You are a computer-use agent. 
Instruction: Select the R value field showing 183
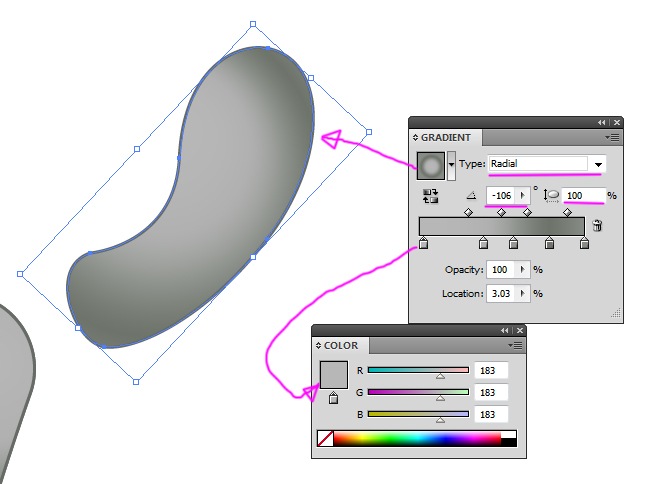click(x=491, y=370)
